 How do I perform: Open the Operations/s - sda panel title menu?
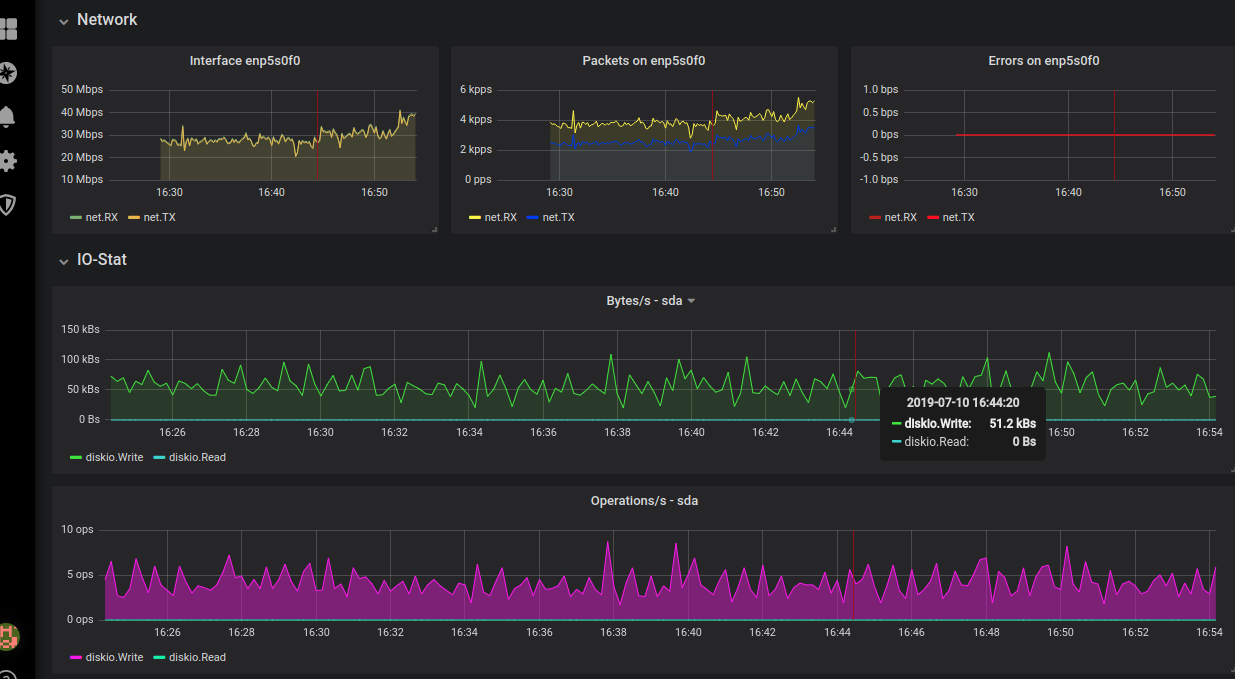[x=644, y=500]
